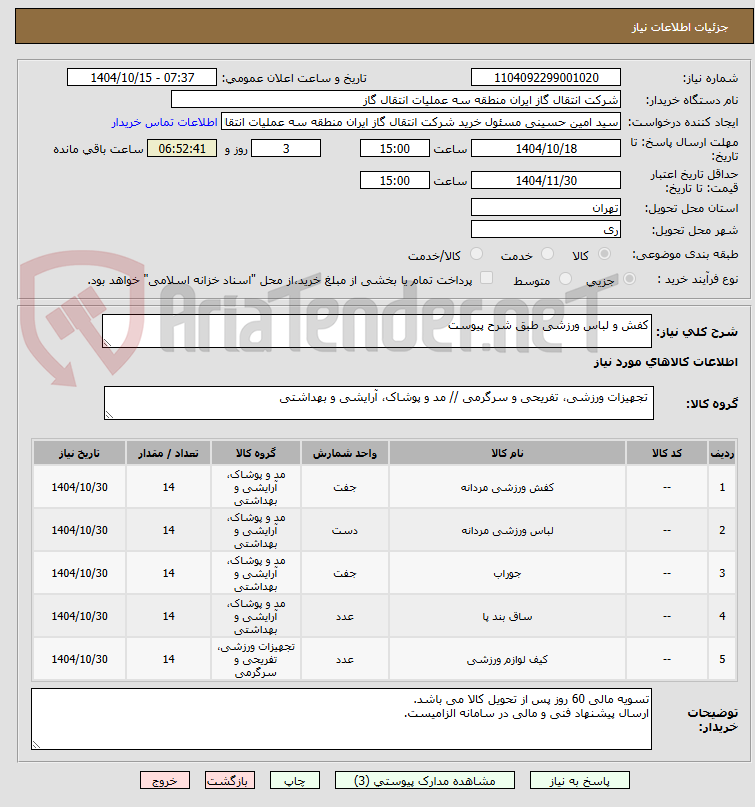This screenshot has width=755, height=807.
Task: Click the general description text area
Action: click(377, 331)
